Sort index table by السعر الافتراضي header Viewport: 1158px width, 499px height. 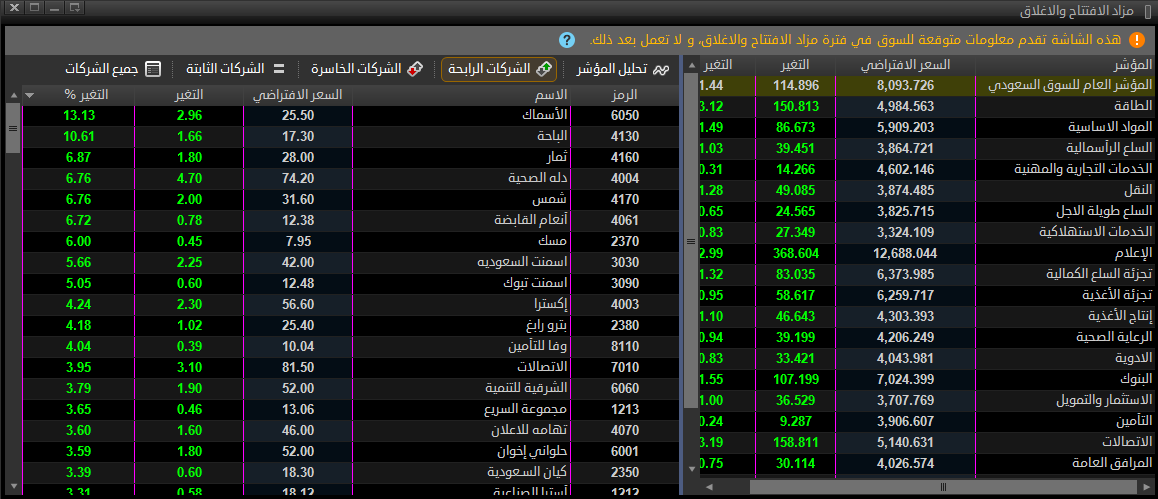[906, 65]
